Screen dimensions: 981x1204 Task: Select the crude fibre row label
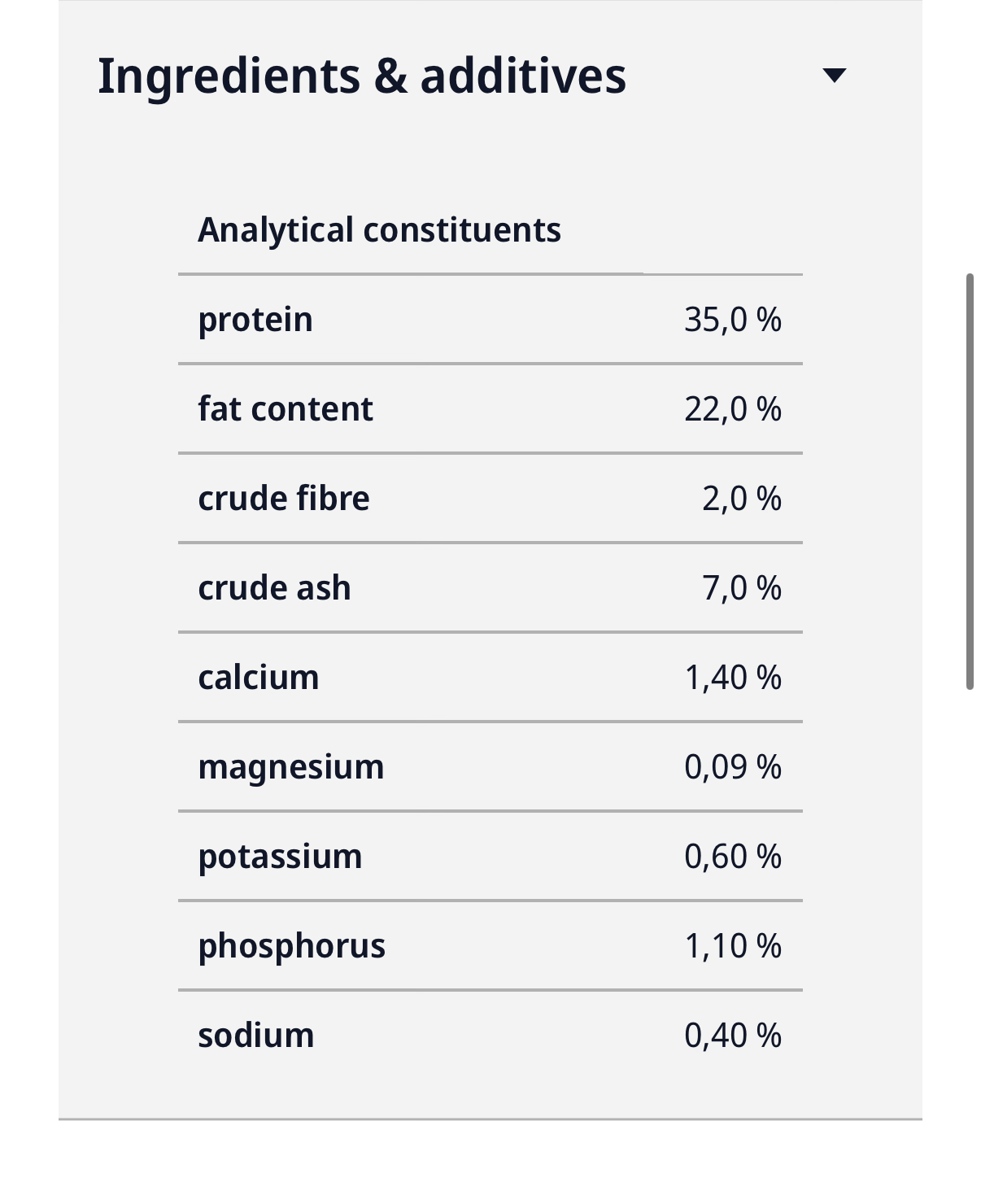point(284,498)
